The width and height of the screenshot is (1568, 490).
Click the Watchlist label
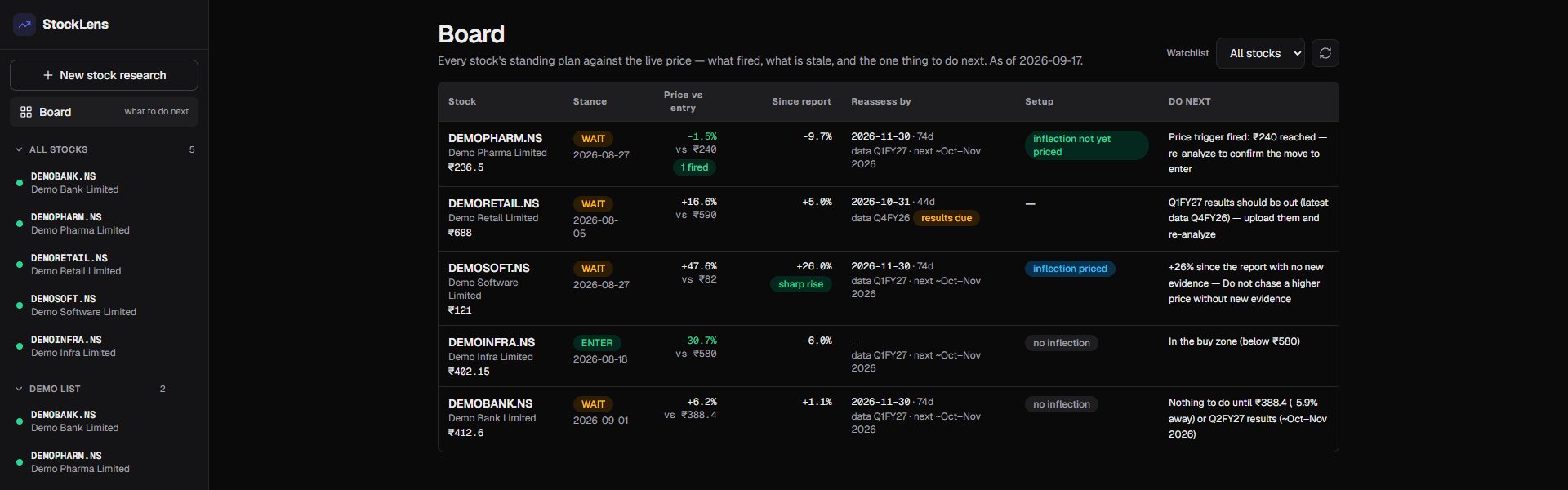(x=1187, y=53)
